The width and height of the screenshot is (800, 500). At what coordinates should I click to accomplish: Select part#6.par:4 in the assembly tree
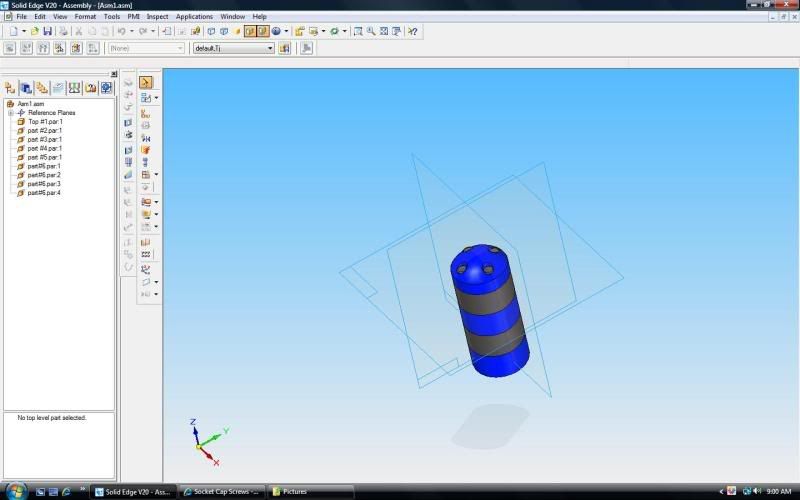coord(44,193)
